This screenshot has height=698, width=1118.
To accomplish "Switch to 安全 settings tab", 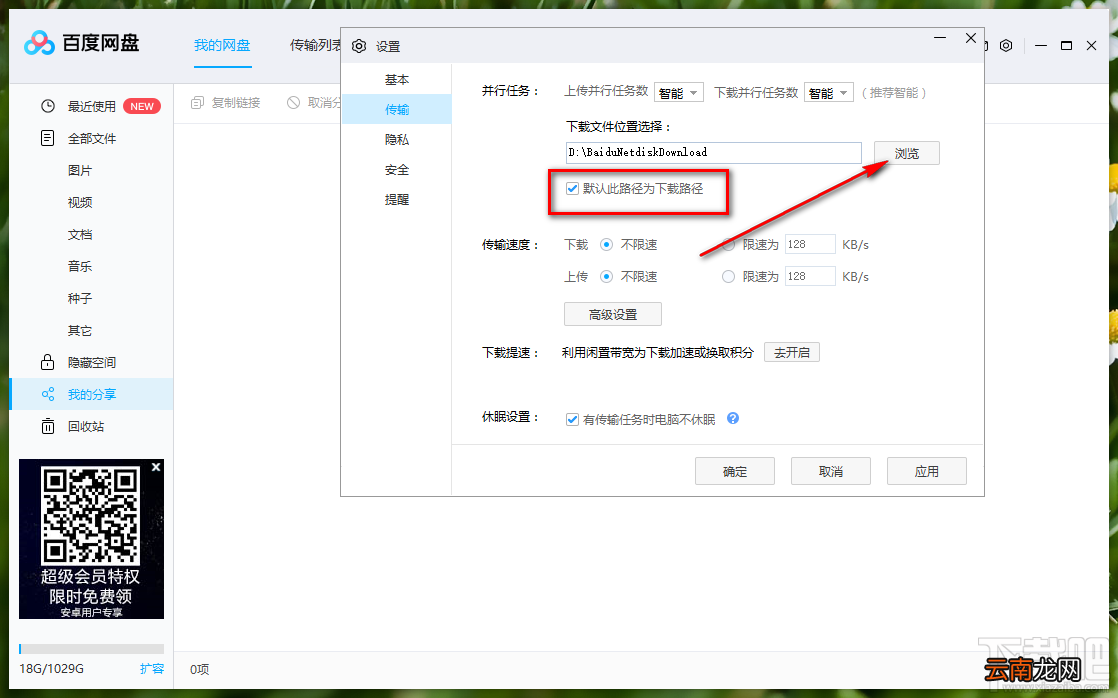I will pyautogui.click(x=396, y=170).
